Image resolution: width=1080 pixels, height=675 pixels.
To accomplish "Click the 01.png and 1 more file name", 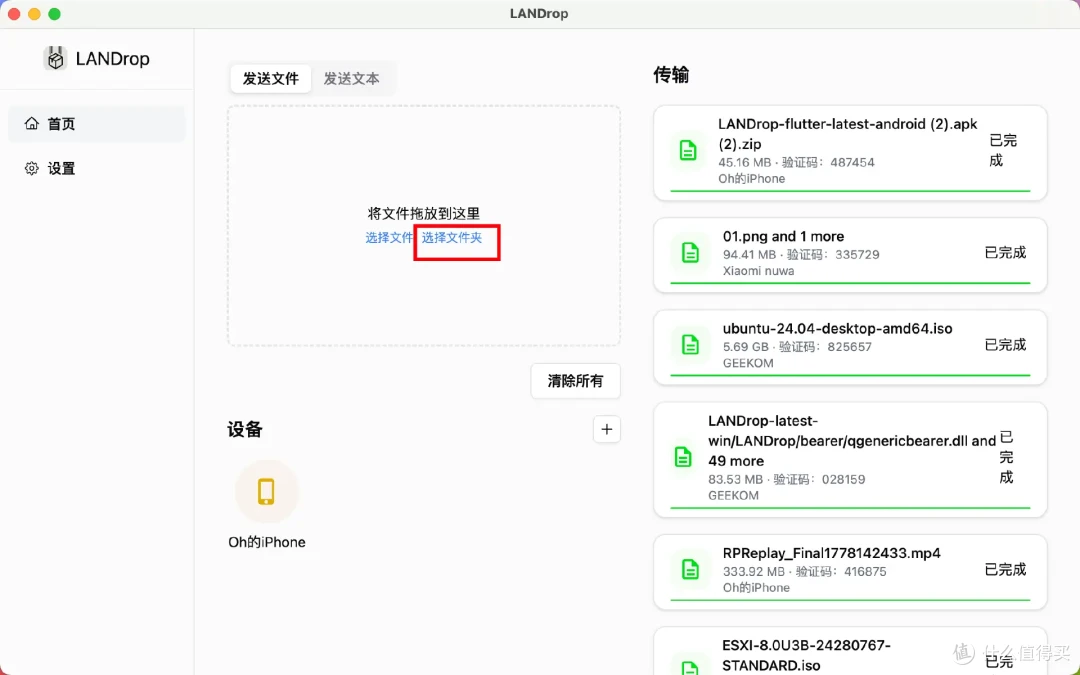I will (x=783, y=236).
